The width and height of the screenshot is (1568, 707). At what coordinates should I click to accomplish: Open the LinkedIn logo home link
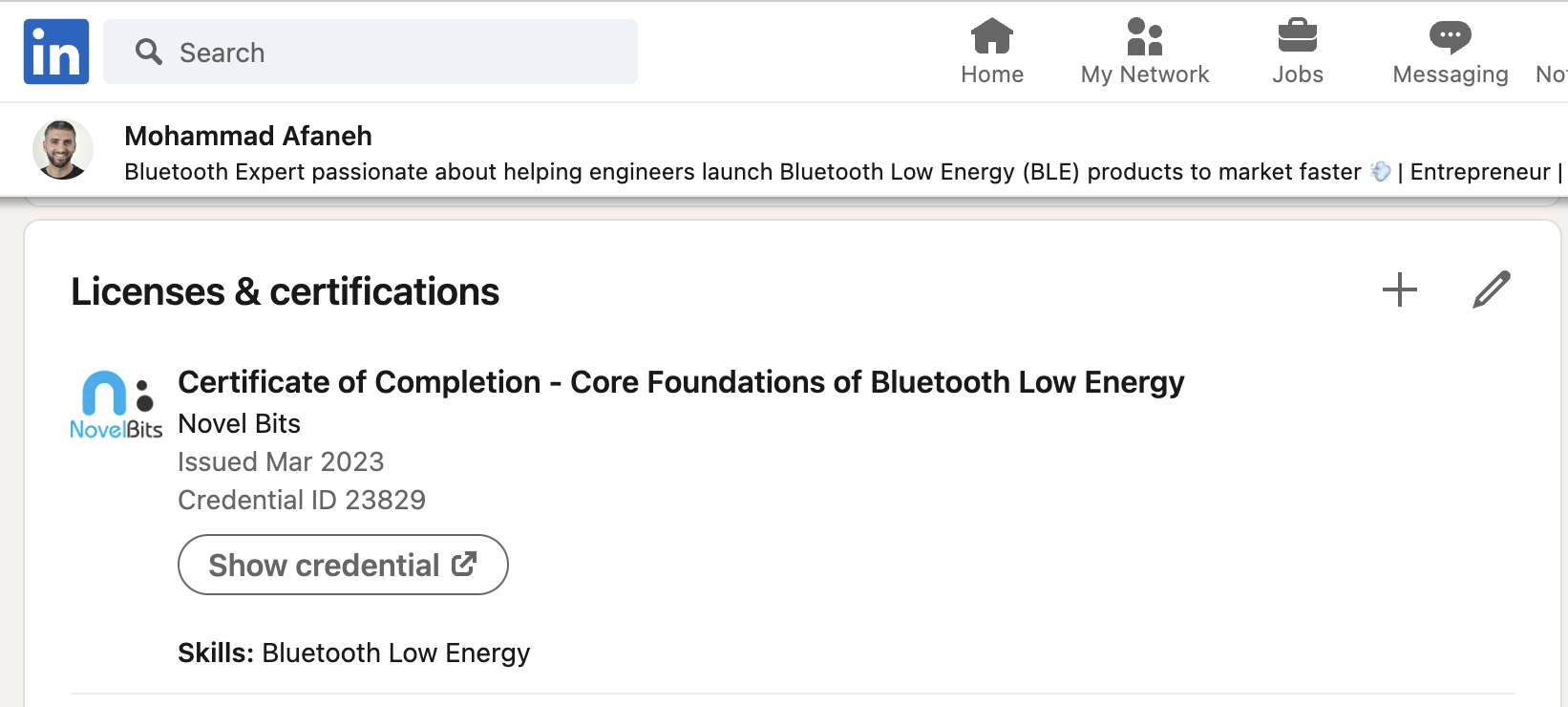pyautogui.click(x=56, y=52)
